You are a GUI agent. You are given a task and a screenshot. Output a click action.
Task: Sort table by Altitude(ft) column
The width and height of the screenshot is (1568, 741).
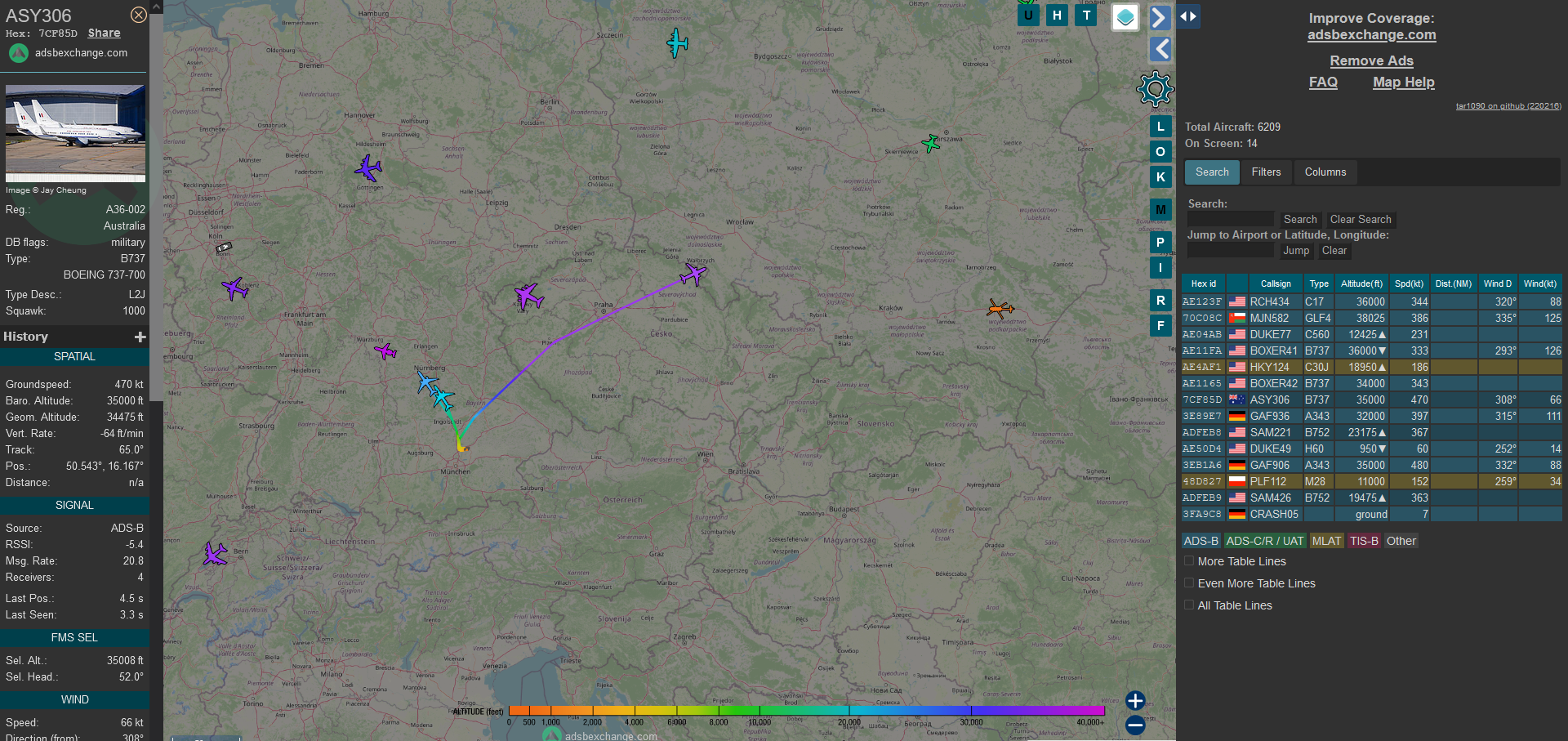click(x=1361, y=283)
